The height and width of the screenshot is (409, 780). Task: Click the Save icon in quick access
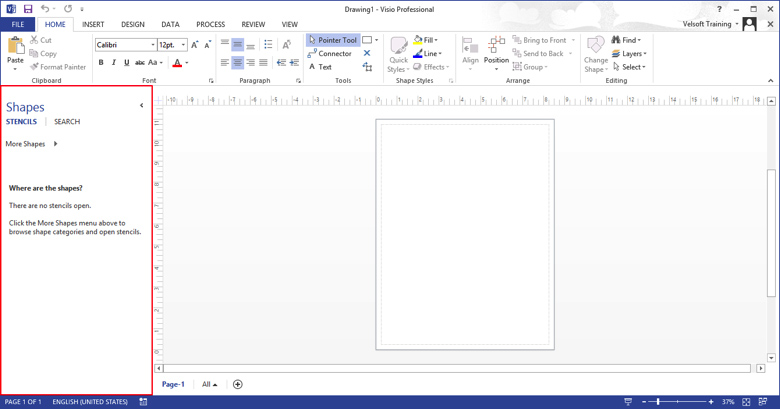pos(28,9)
